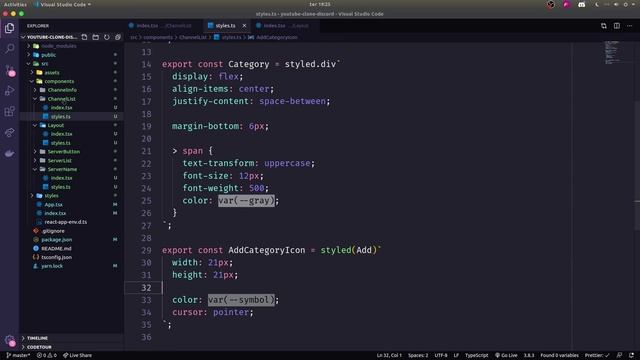Open Docker view in activity bar
640x360 pixels.
click(x=9, y=153)
